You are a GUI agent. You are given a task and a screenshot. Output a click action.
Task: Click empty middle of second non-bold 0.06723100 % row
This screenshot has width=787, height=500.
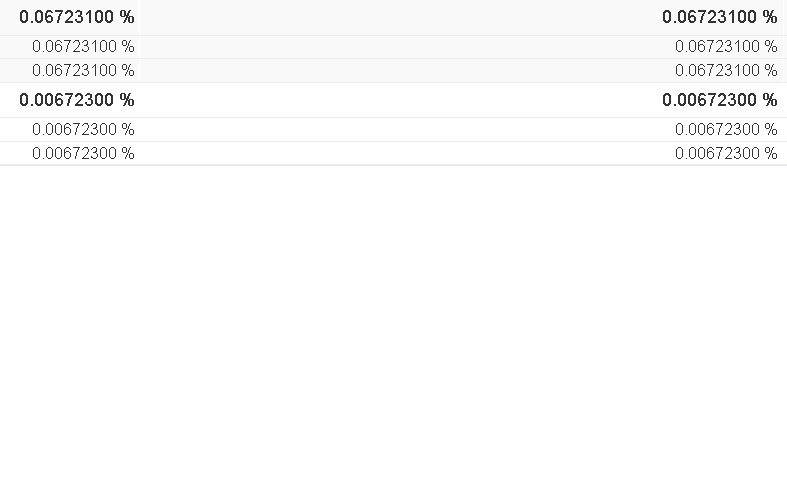click(397, 70)
